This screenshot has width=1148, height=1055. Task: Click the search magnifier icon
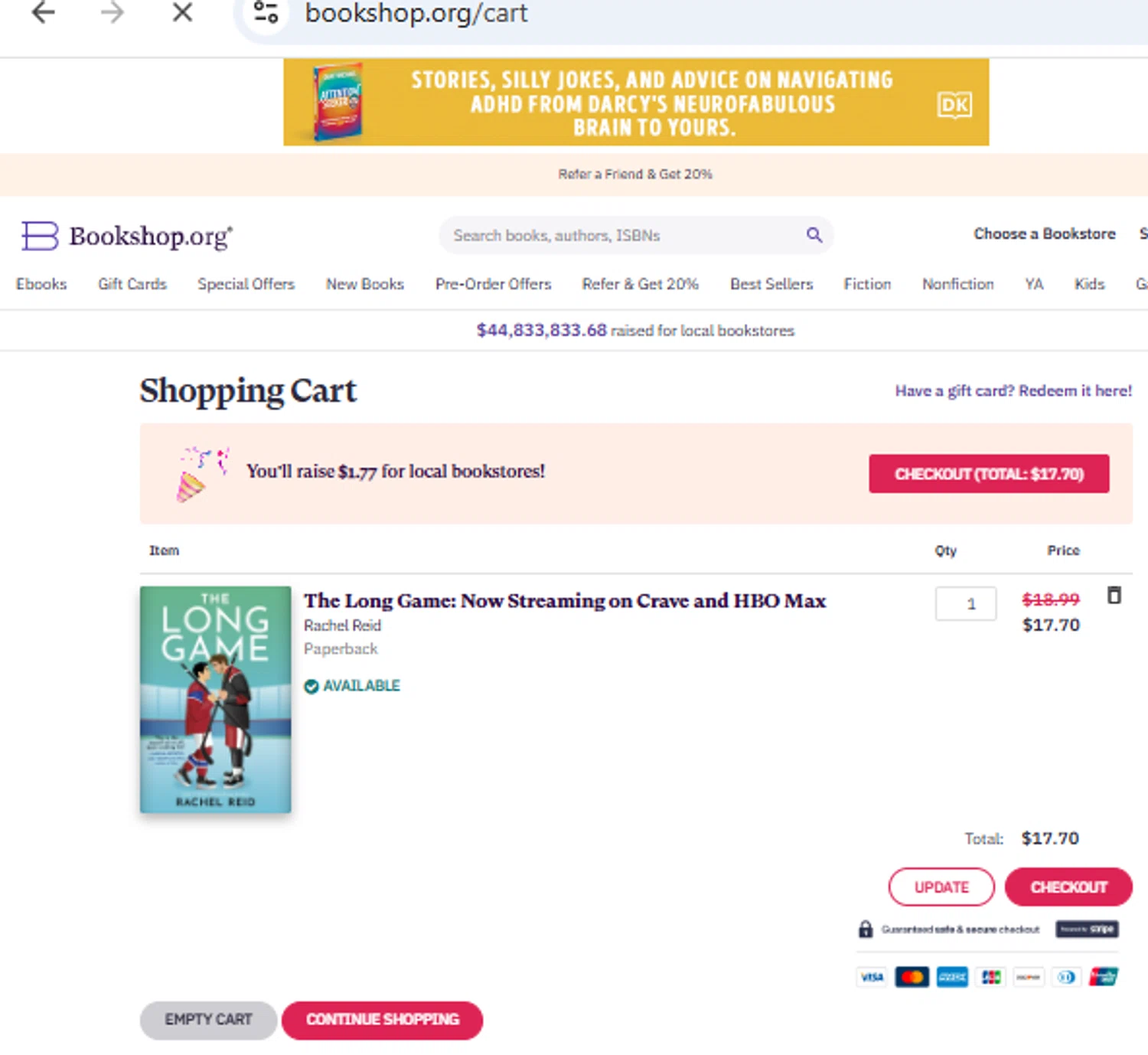coord(814,235)
